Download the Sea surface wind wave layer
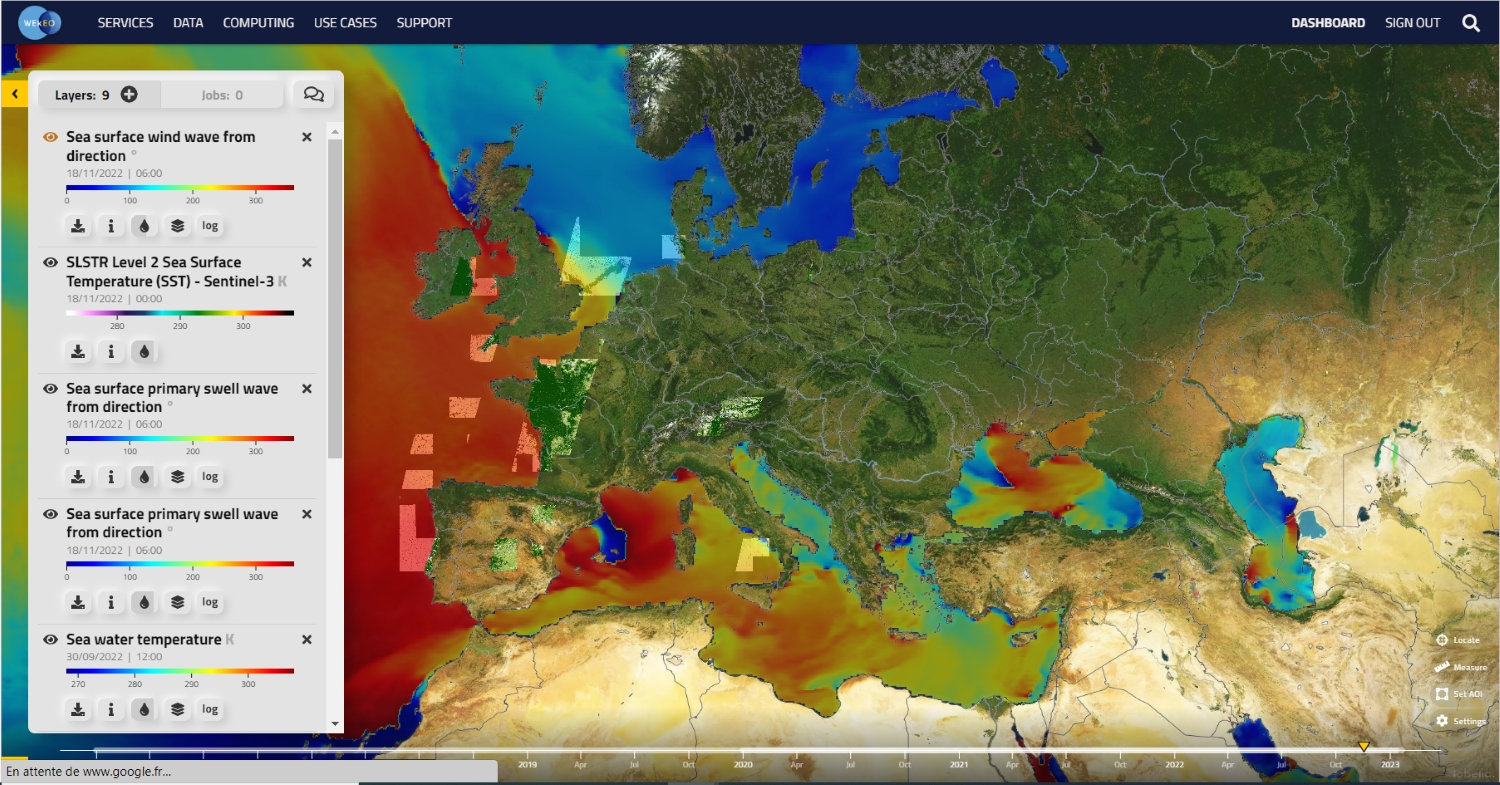This screenshot has height=785, width=1500. click(x=78, y=226)
